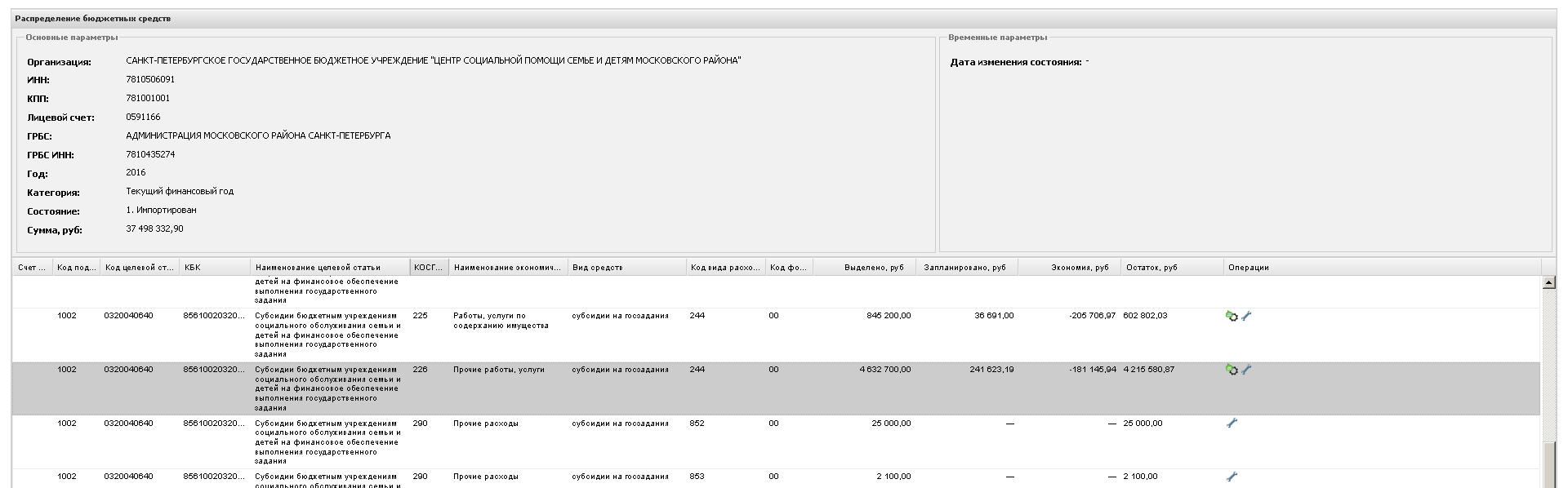This screenshot has width=1568, height=488.
Task: Select the 'Дата изменения состояния' label
Action: pos(1016,63)
